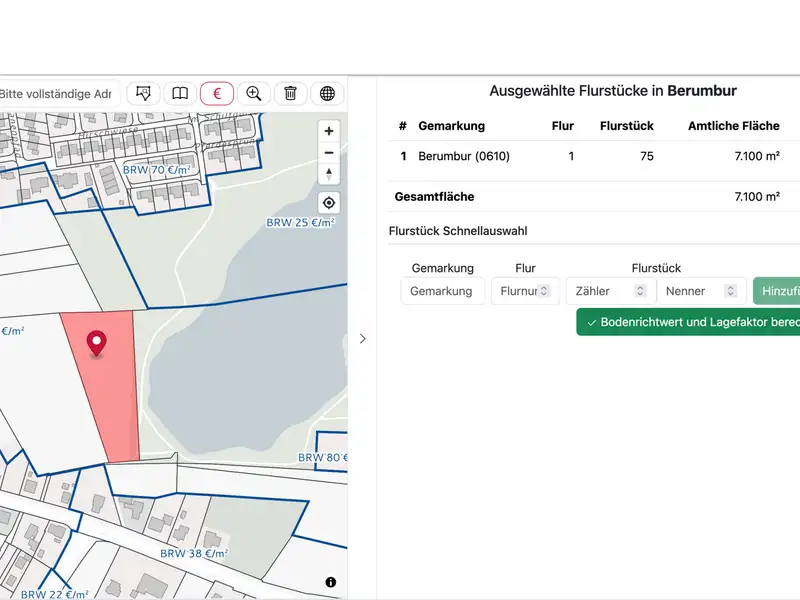Open the map attribution info icon

(x=330, y=582)
